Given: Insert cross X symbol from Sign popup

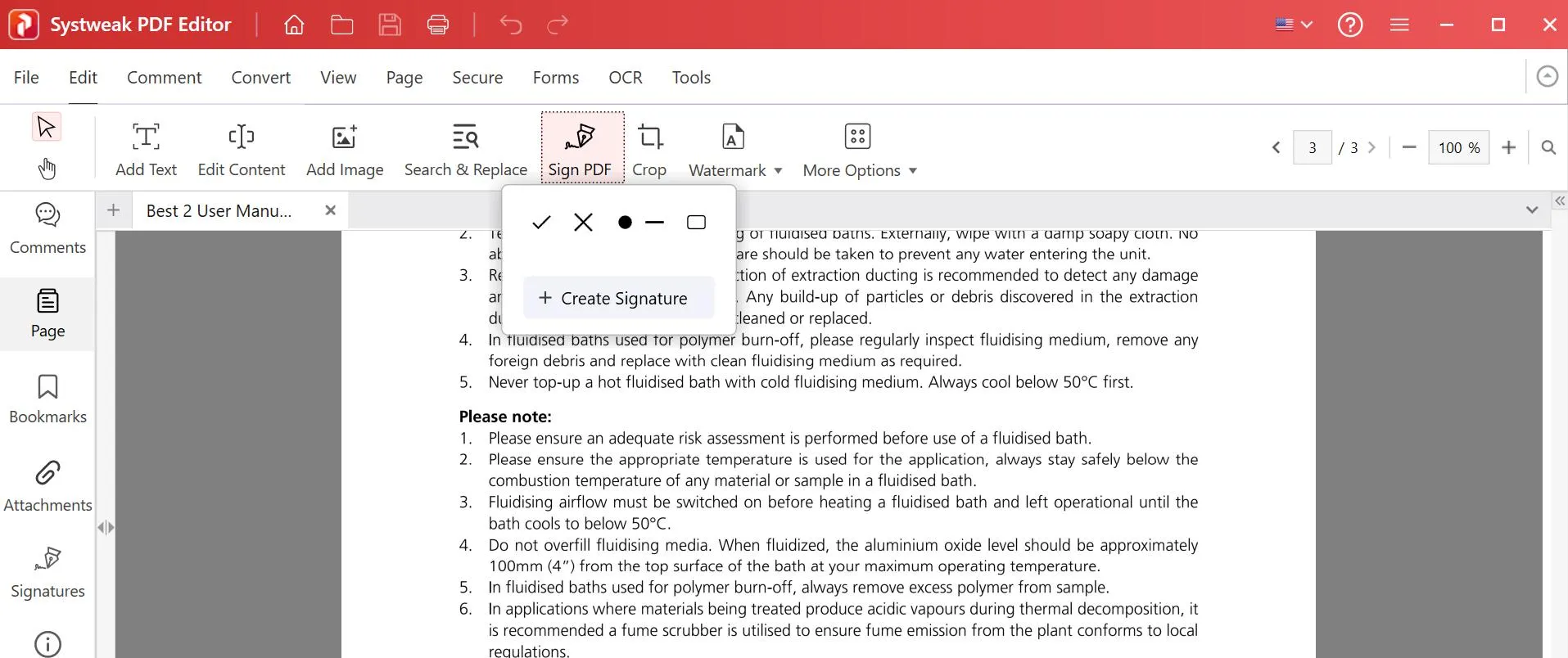Looking at the screenshot, I should coord(583,223).
